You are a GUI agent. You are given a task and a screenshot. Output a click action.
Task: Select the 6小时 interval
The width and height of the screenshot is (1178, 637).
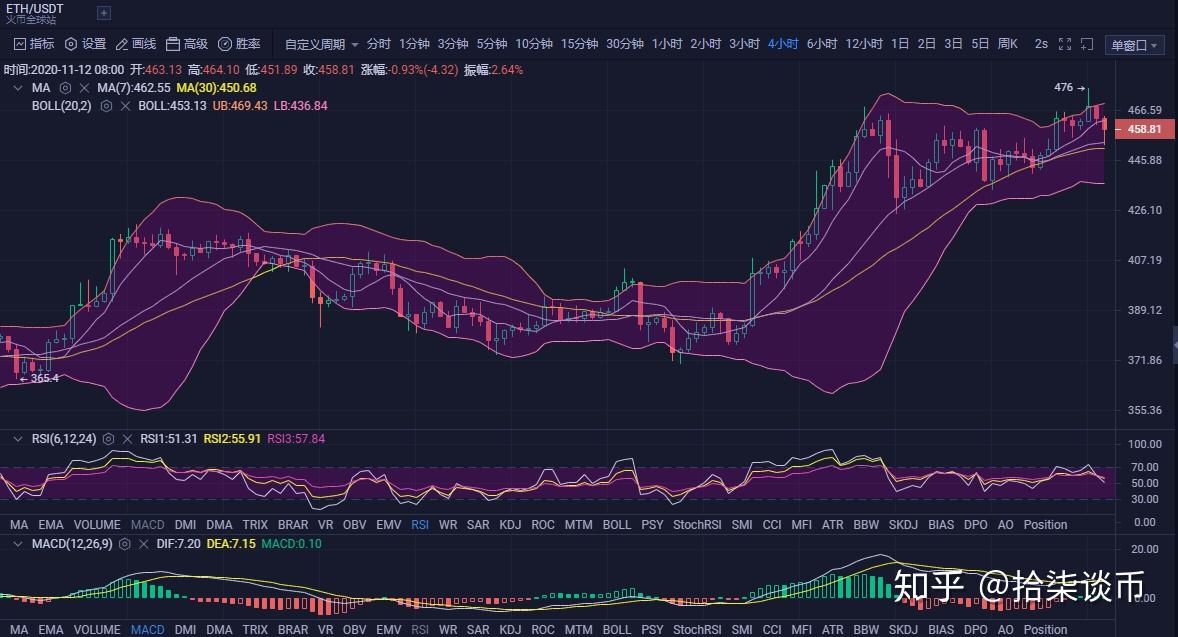tap(822, 44)
